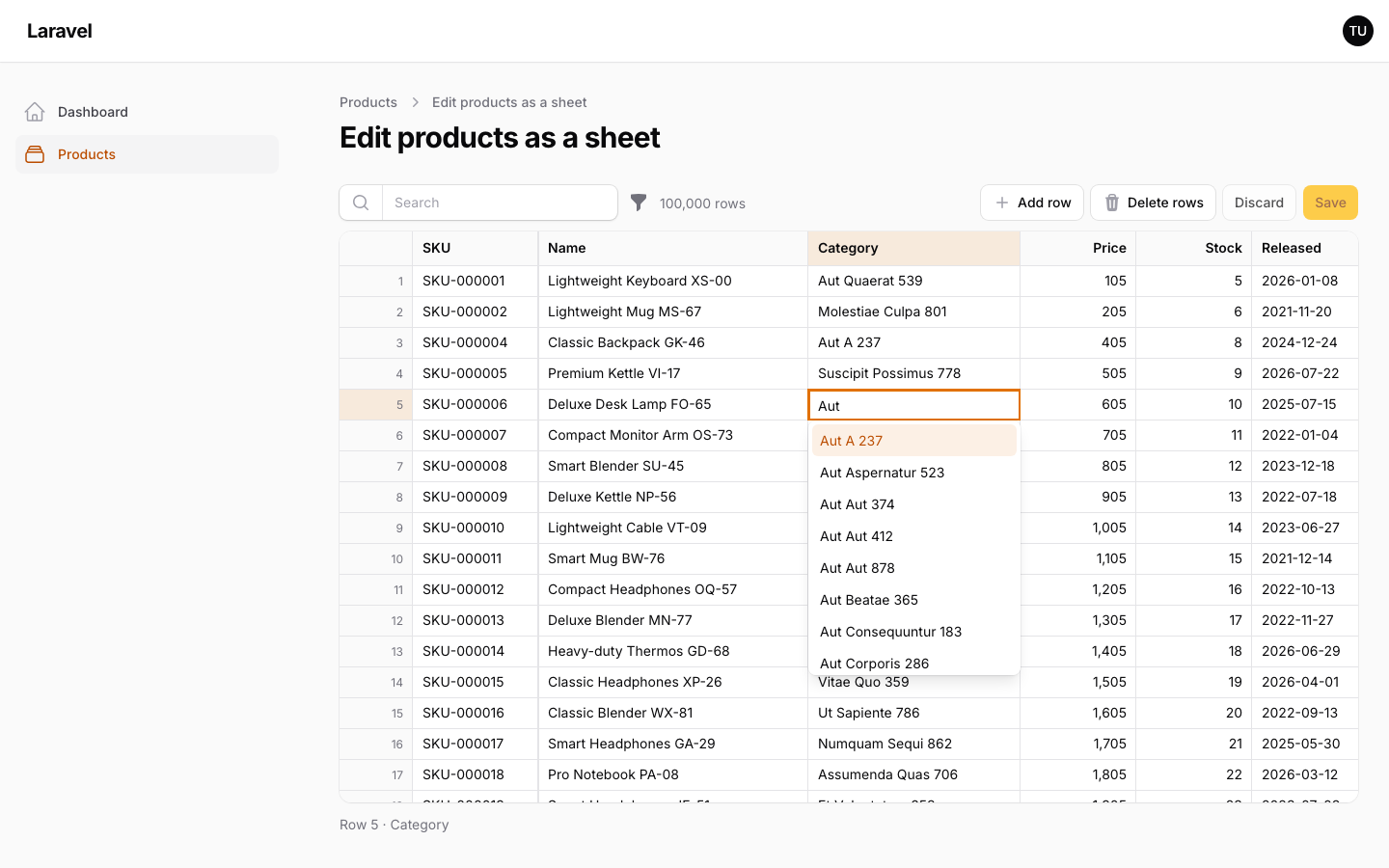
Task: Select row number 1 header
Action: [376, 281]
